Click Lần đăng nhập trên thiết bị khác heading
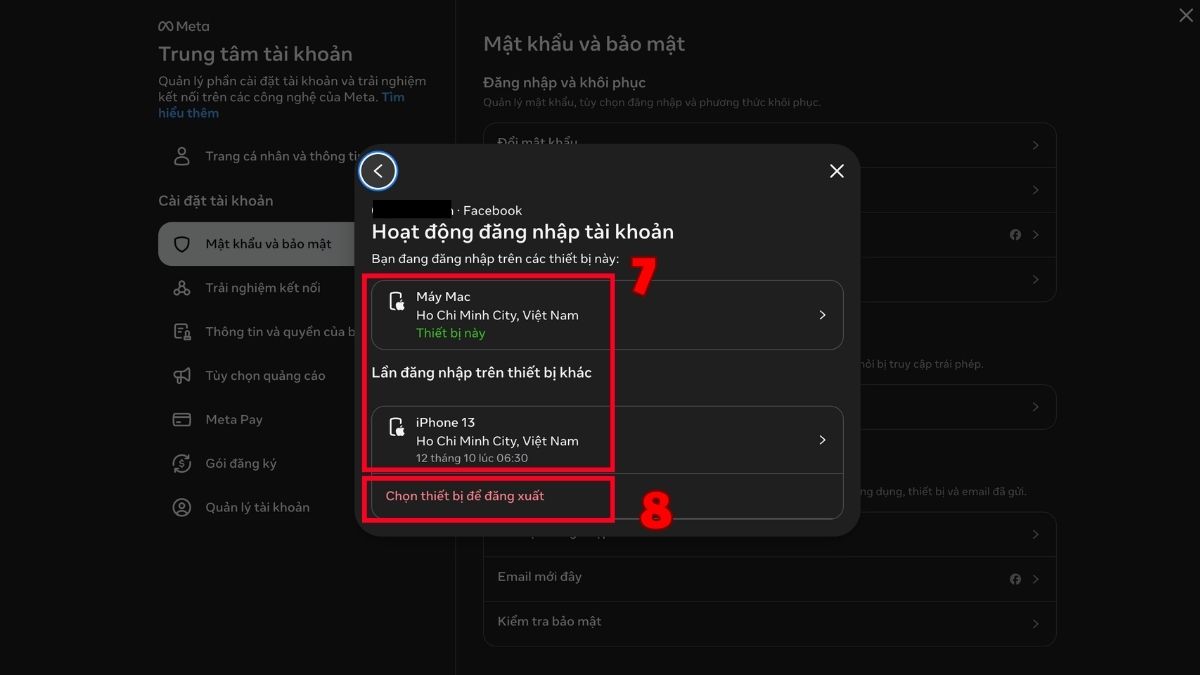The width and height of the screenshot is (1200, 675). point(482,373)
